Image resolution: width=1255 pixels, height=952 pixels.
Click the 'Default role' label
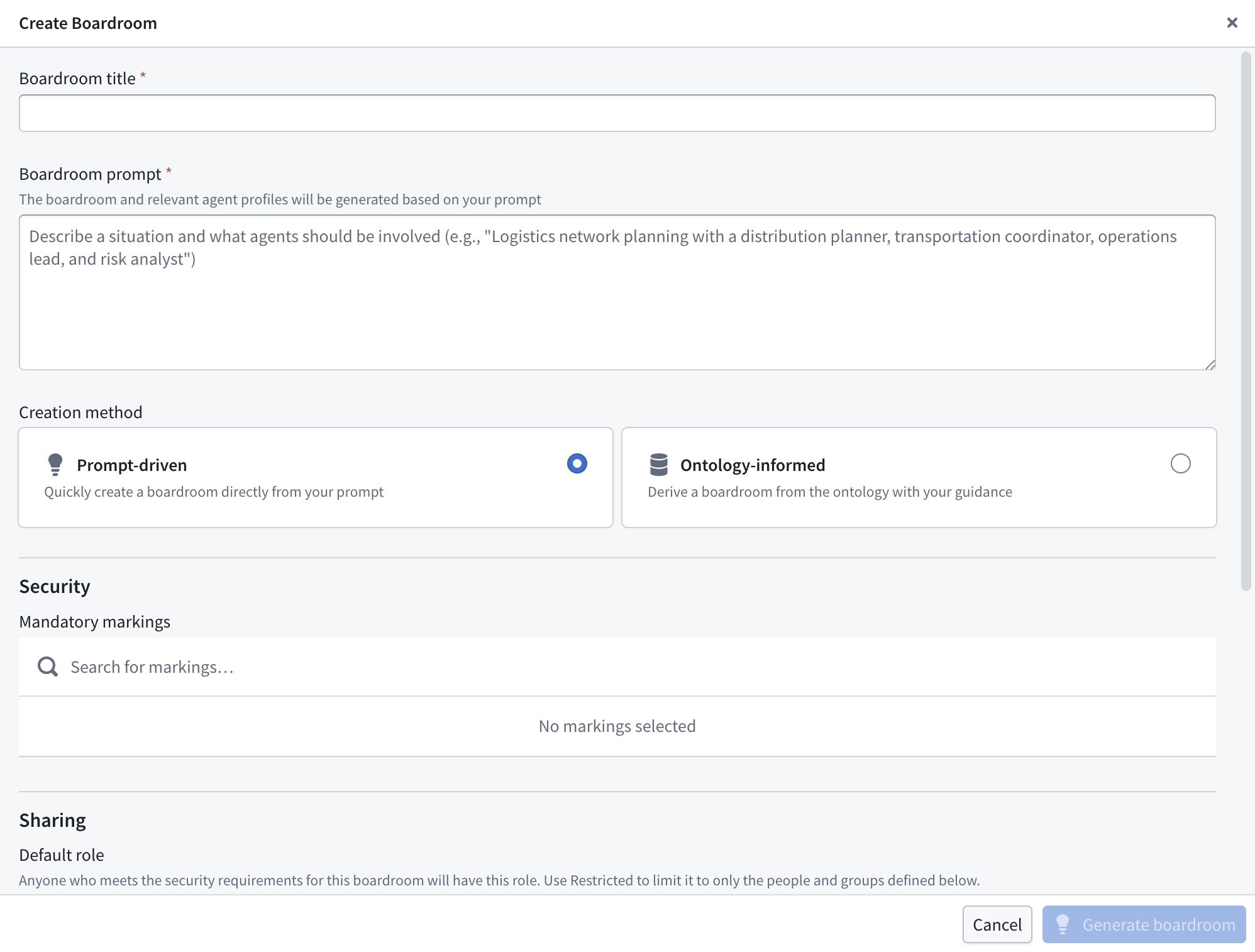62,855
